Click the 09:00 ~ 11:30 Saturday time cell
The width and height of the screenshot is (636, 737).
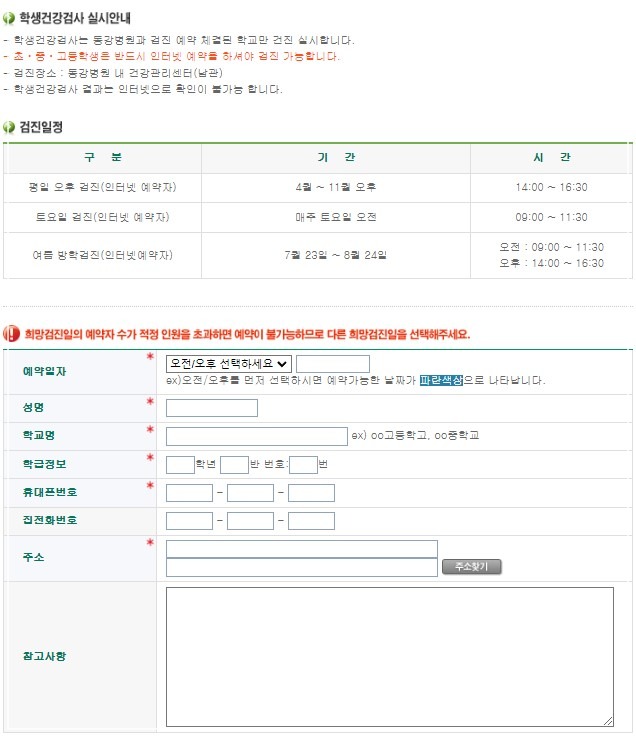(551, 217)
